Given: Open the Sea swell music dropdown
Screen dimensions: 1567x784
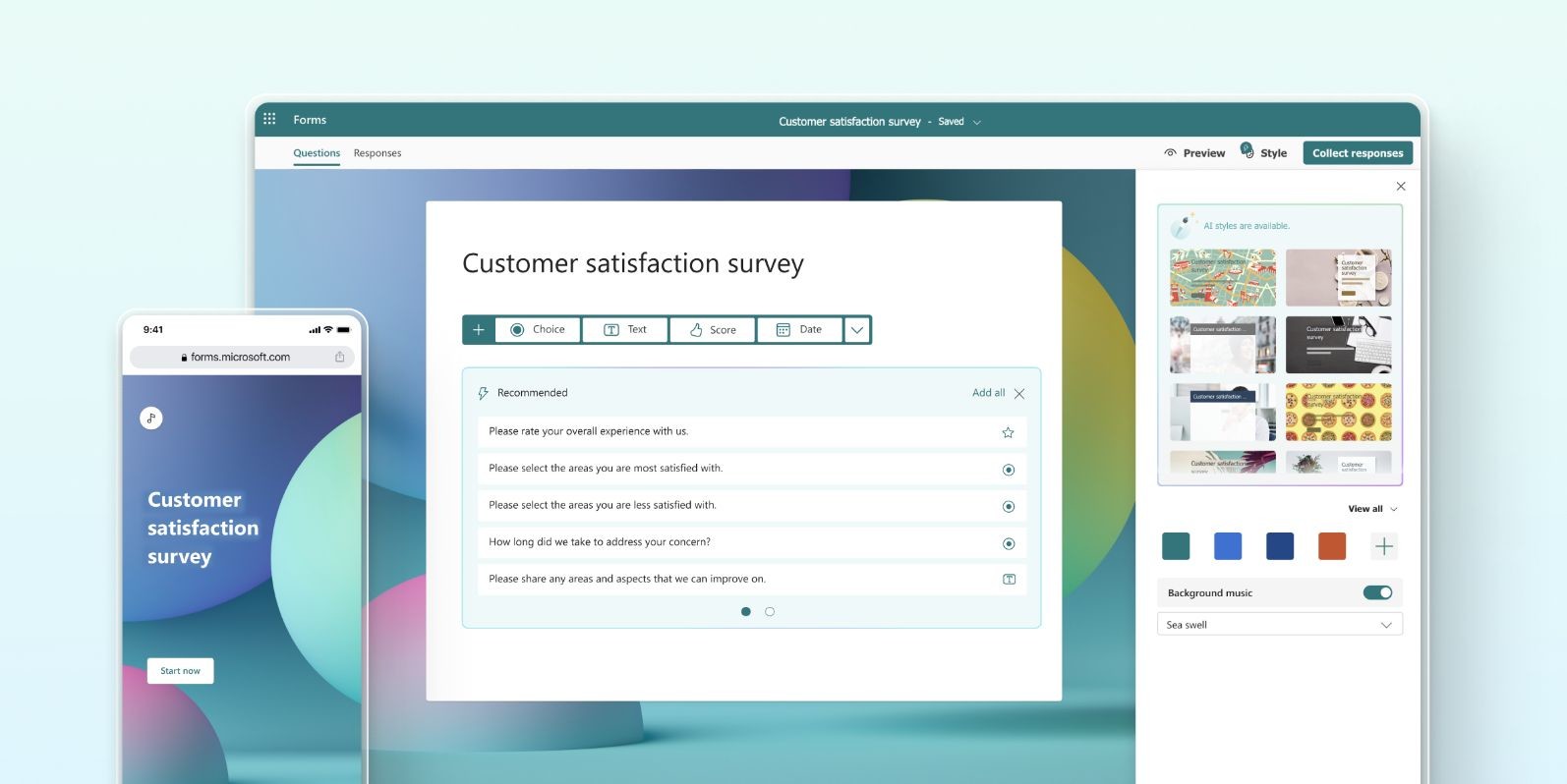Looking at the screenshot, I should [1279, 625].
